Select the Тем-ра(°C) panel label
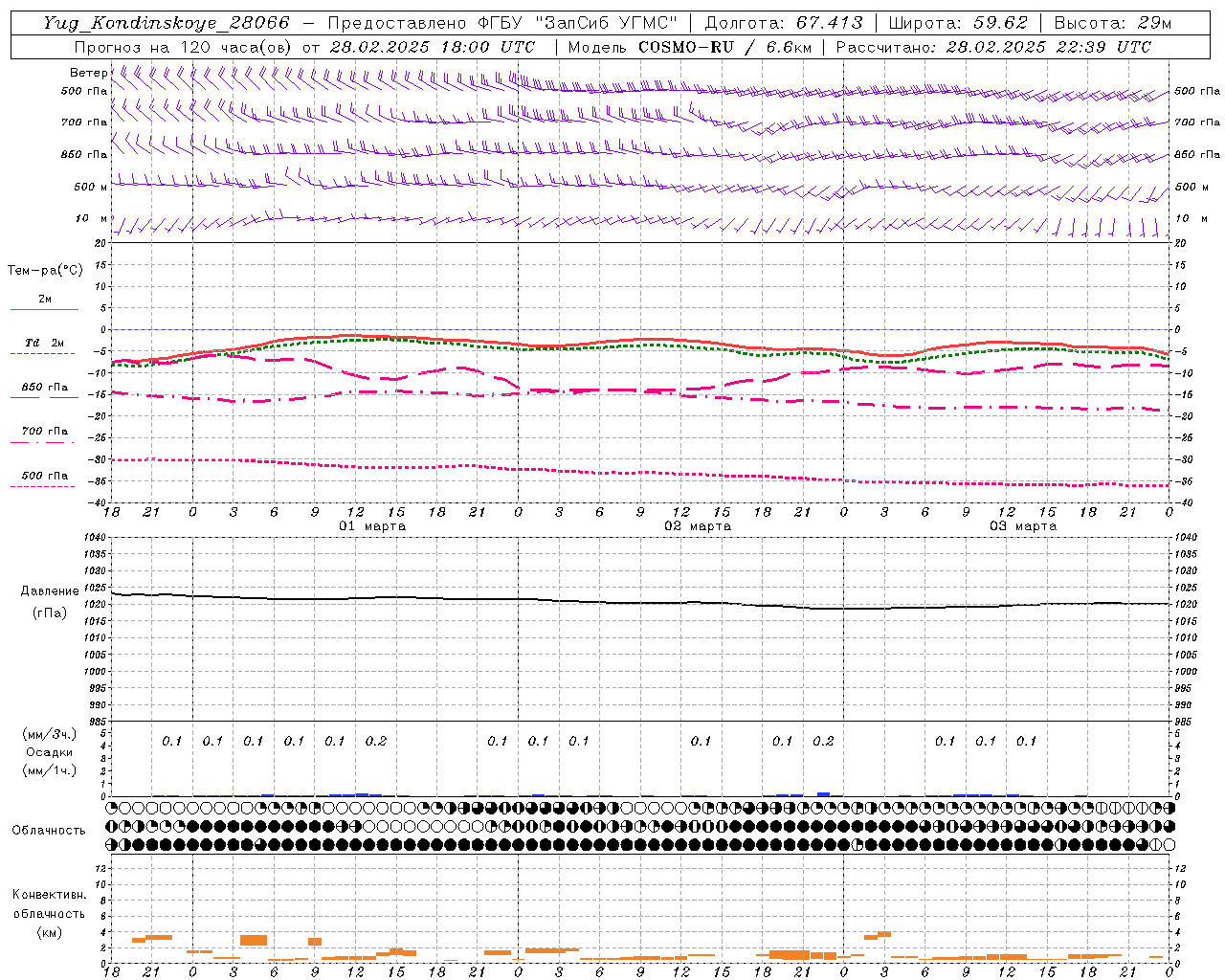This screenshot has width=1225, height=980. pyautogui.click(x=45, y=271)
